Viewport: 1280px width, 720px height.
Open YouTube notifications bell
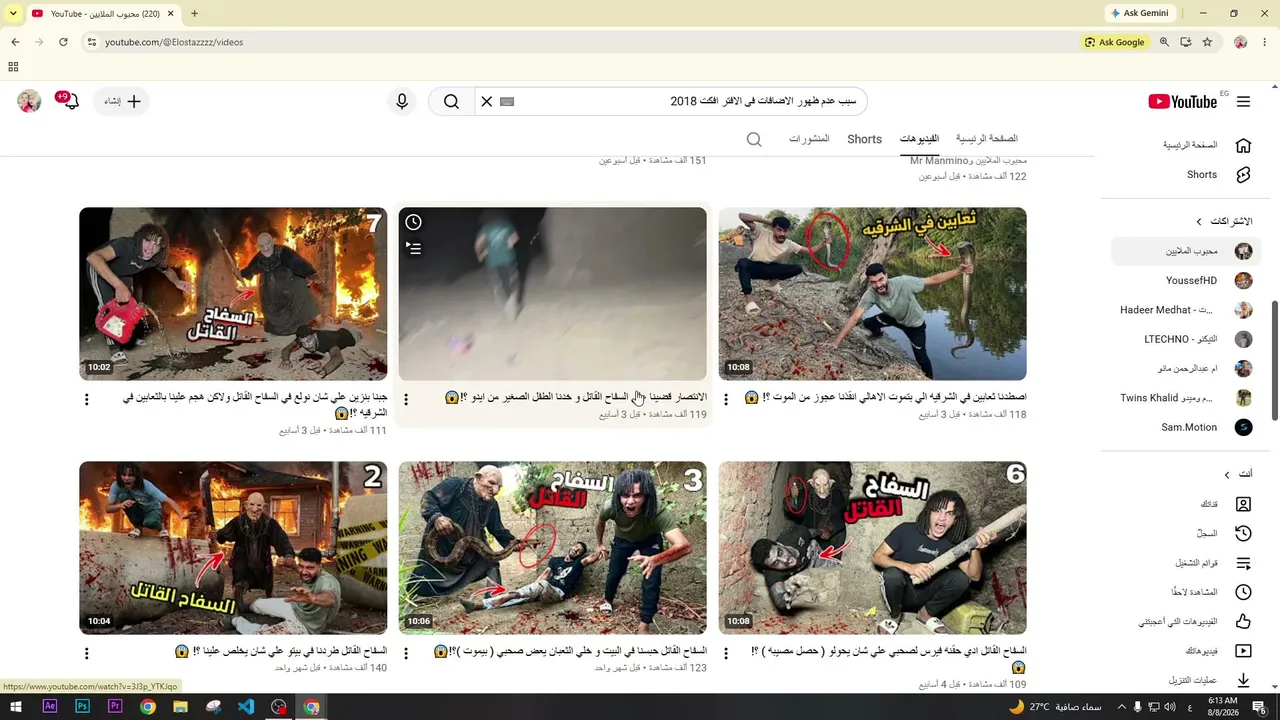tap(70, 101)
